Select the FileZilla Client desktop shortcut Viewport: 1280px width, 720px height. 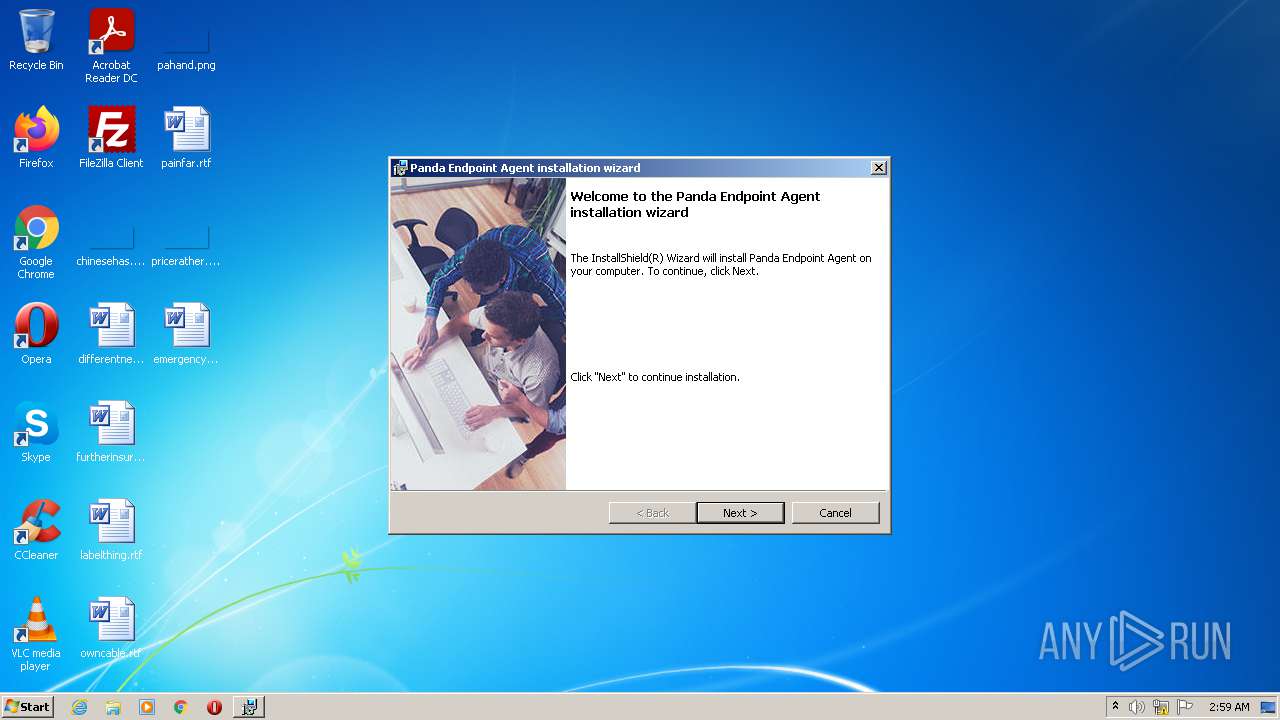click(x=111, y=138)
